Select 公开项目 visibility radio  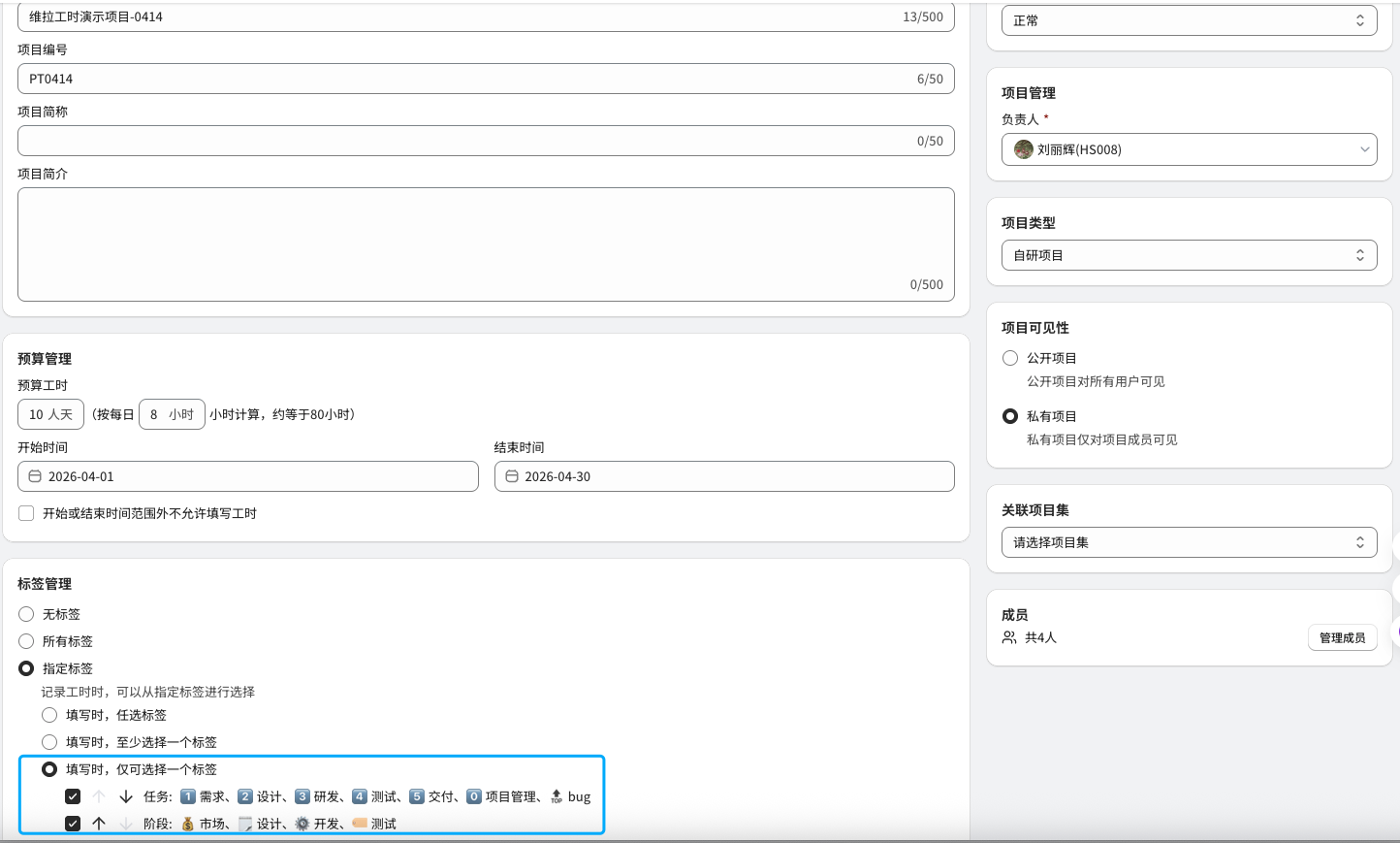[1010, 358]
